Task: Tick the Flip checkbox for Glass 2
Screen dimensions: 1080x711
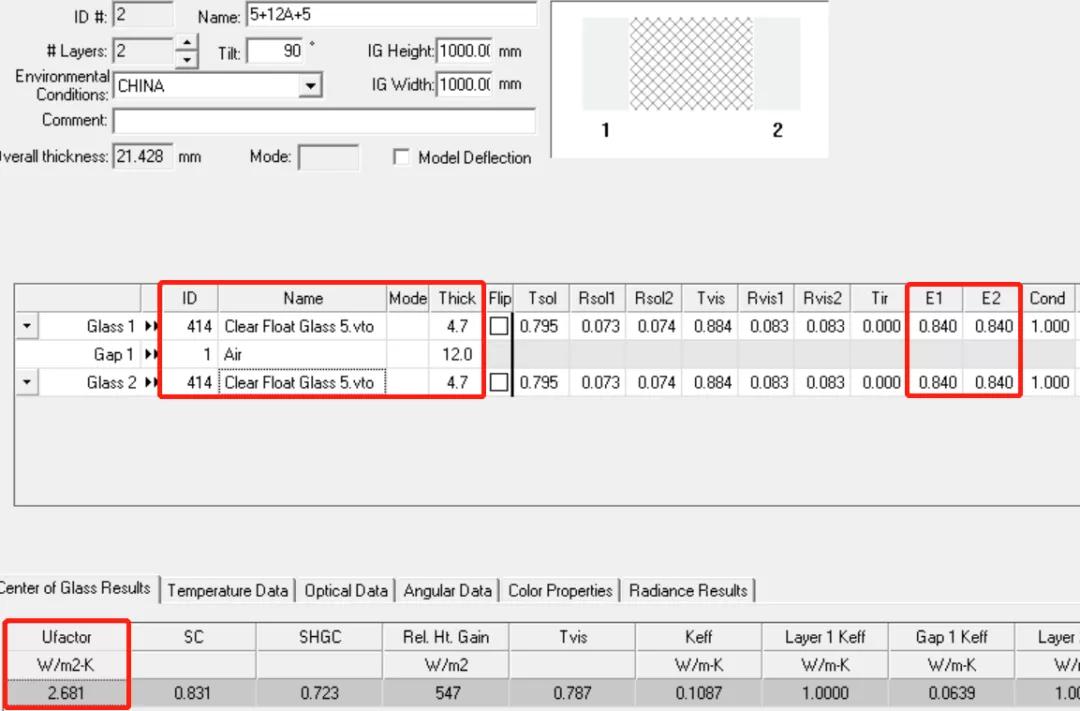Action: [499, 382]
